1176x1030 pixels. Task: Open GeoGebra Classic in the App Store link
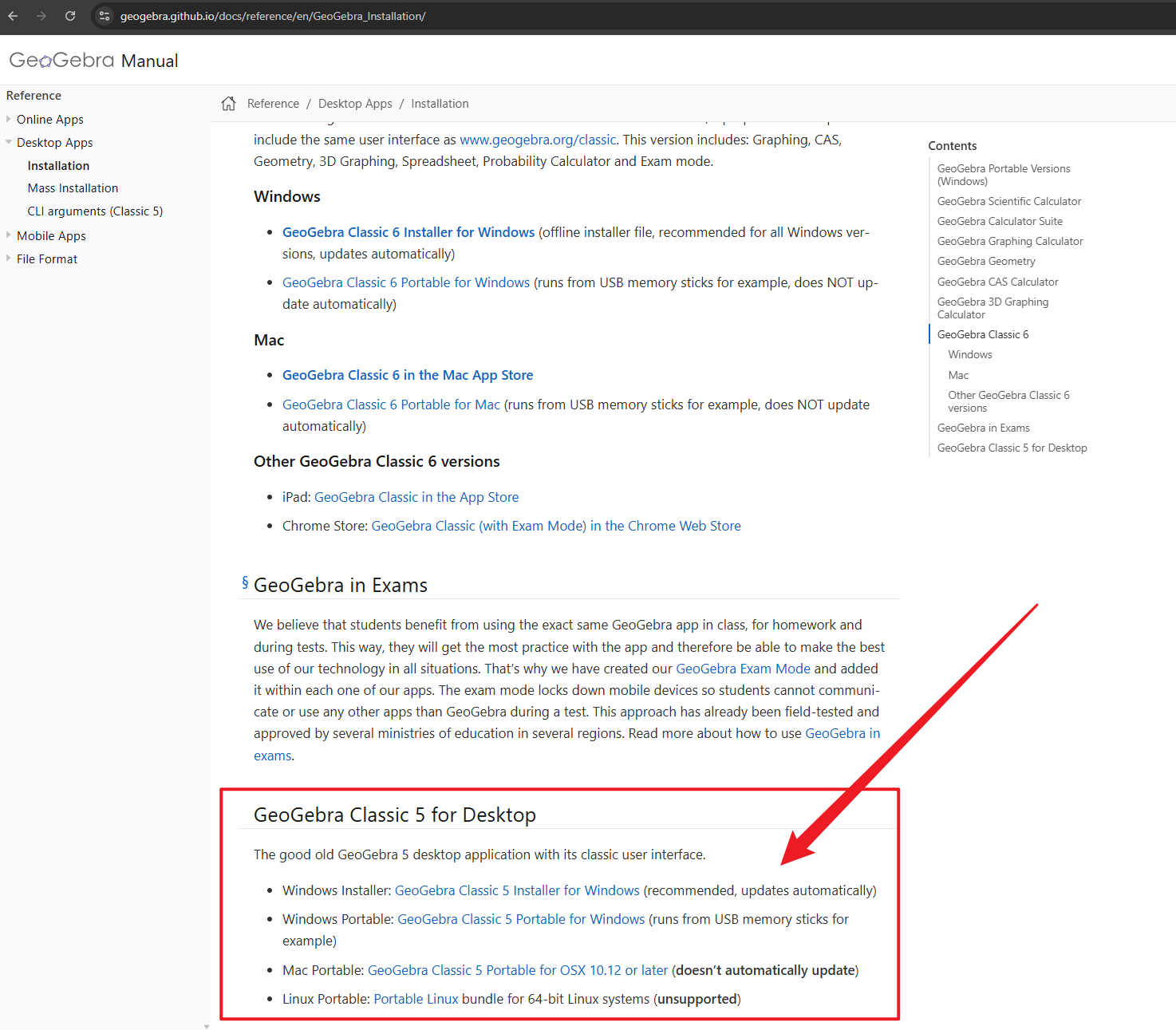click(x=416, y=497)
